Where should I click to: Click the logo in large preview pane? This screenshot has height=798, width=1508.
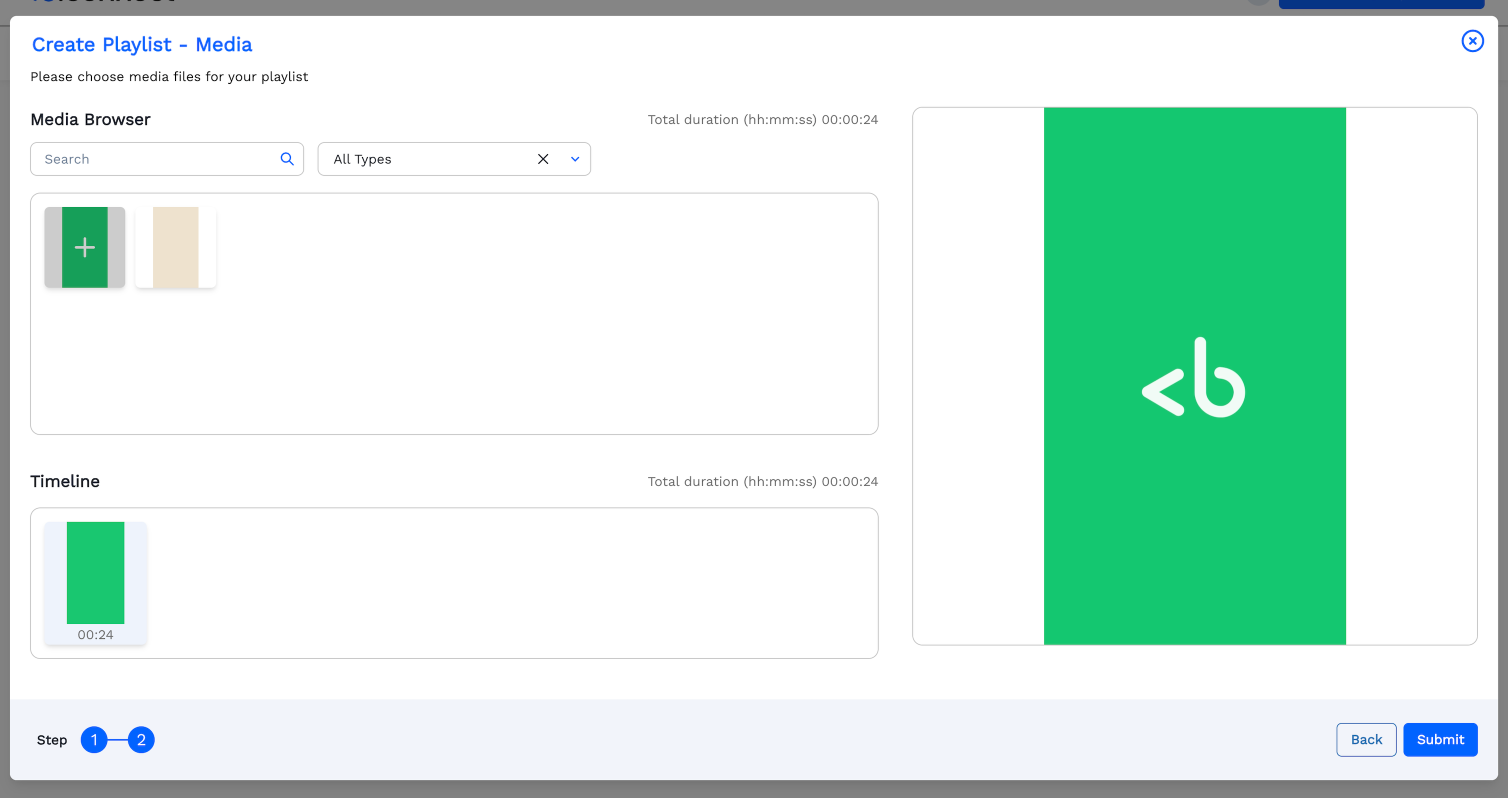1194,377
